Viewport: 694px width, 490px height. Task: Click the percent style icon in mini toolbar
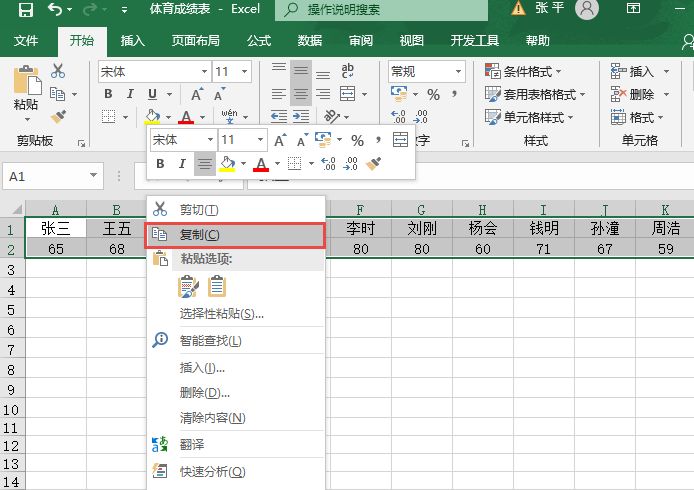point(356,140)
